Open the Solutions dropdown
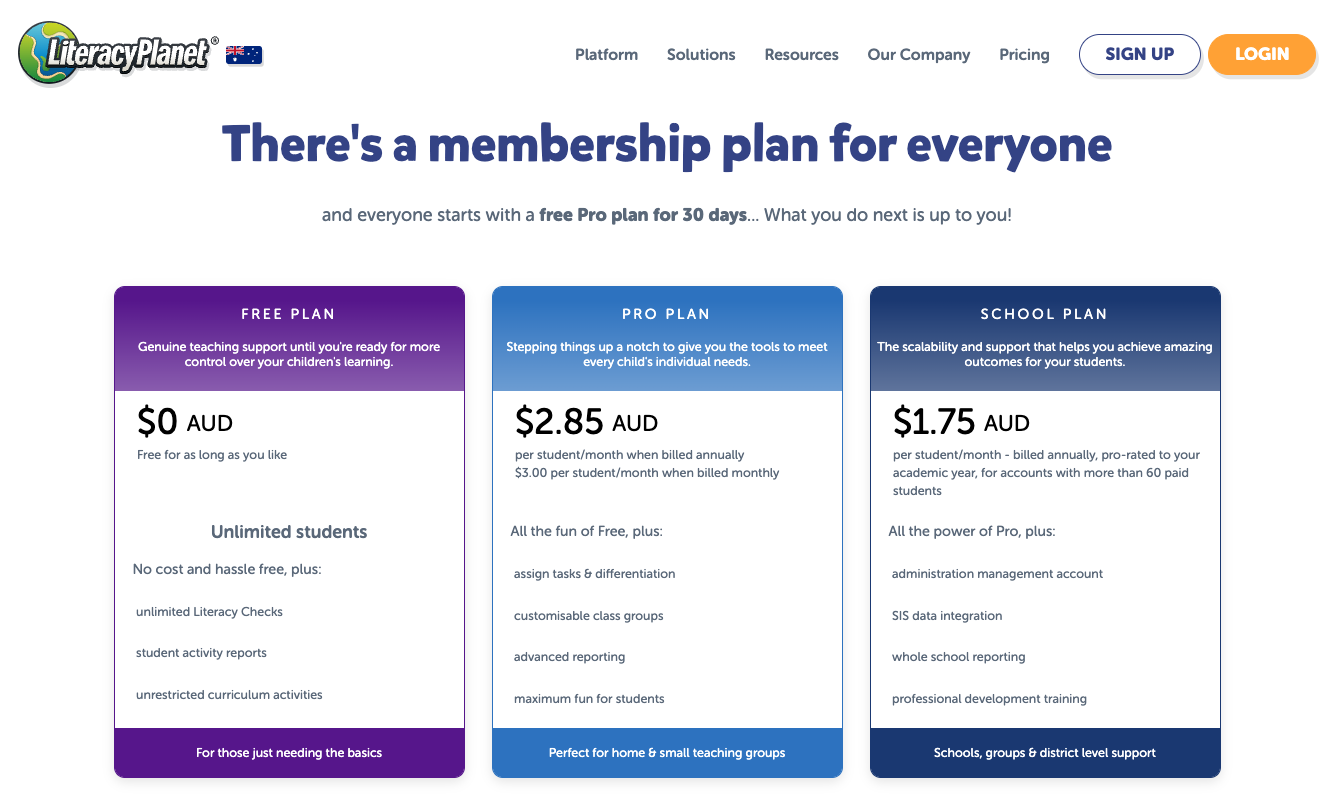The width and height of the screenshot is (1342, 801). (700, 55)
